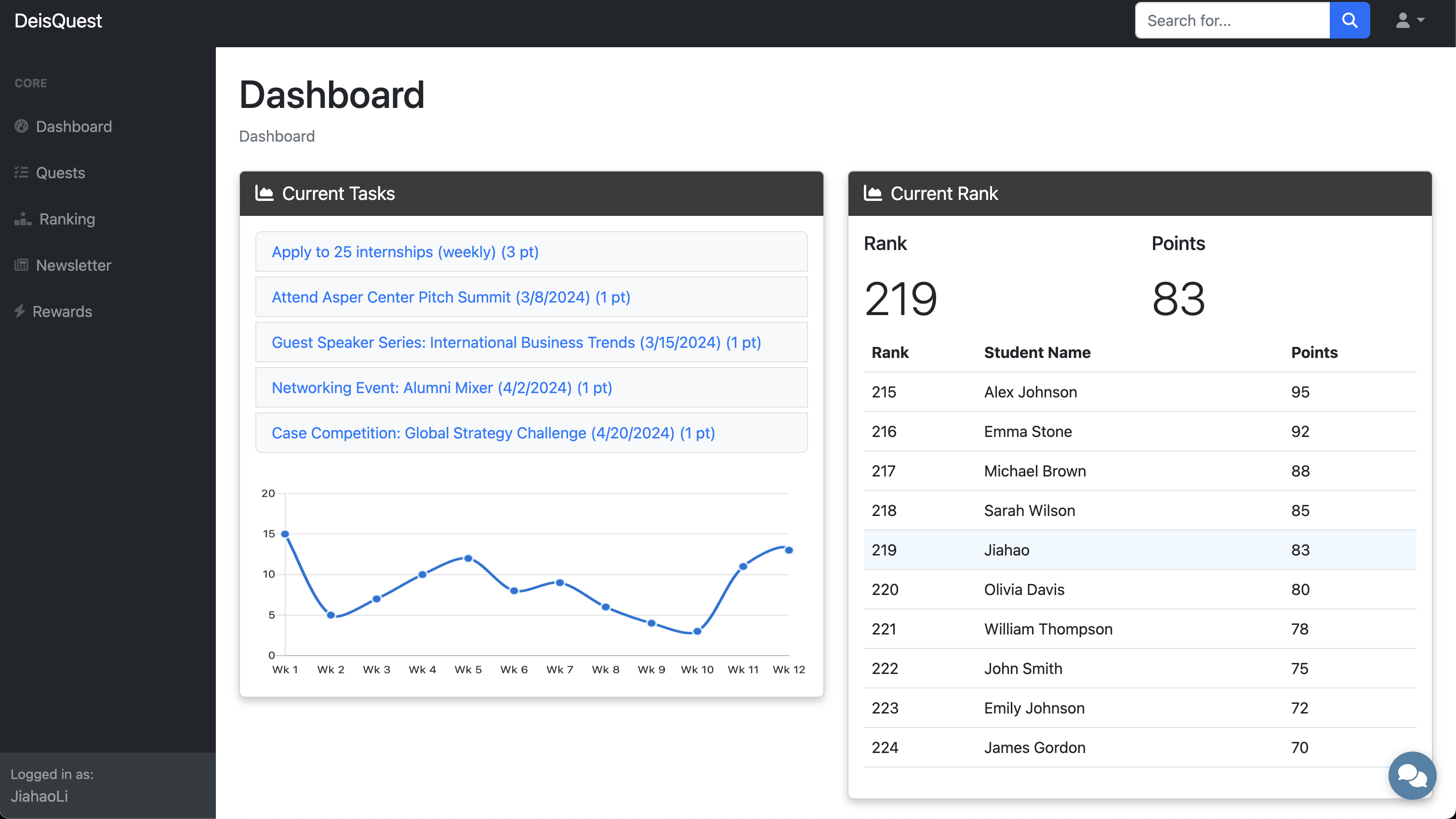Click the blue search magnifier button

point(1349,20)
